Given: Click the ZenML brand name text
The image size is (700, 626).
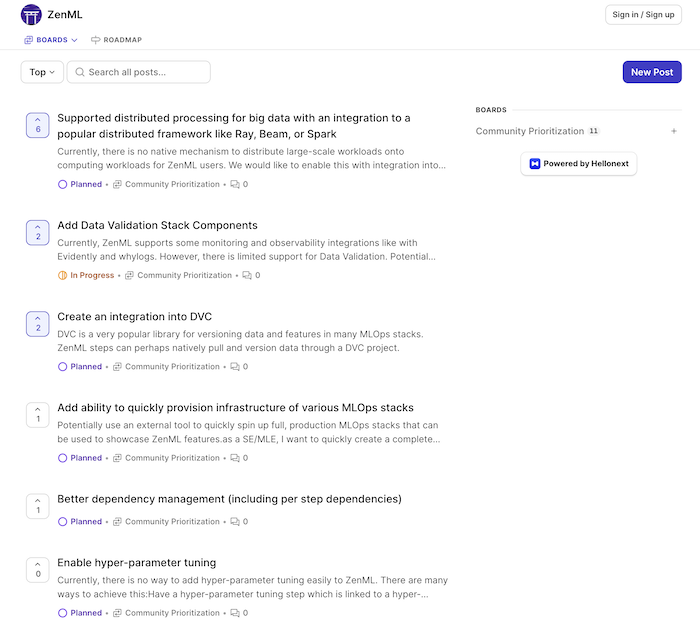Looking at the screenshot, I should coord(65,15).
